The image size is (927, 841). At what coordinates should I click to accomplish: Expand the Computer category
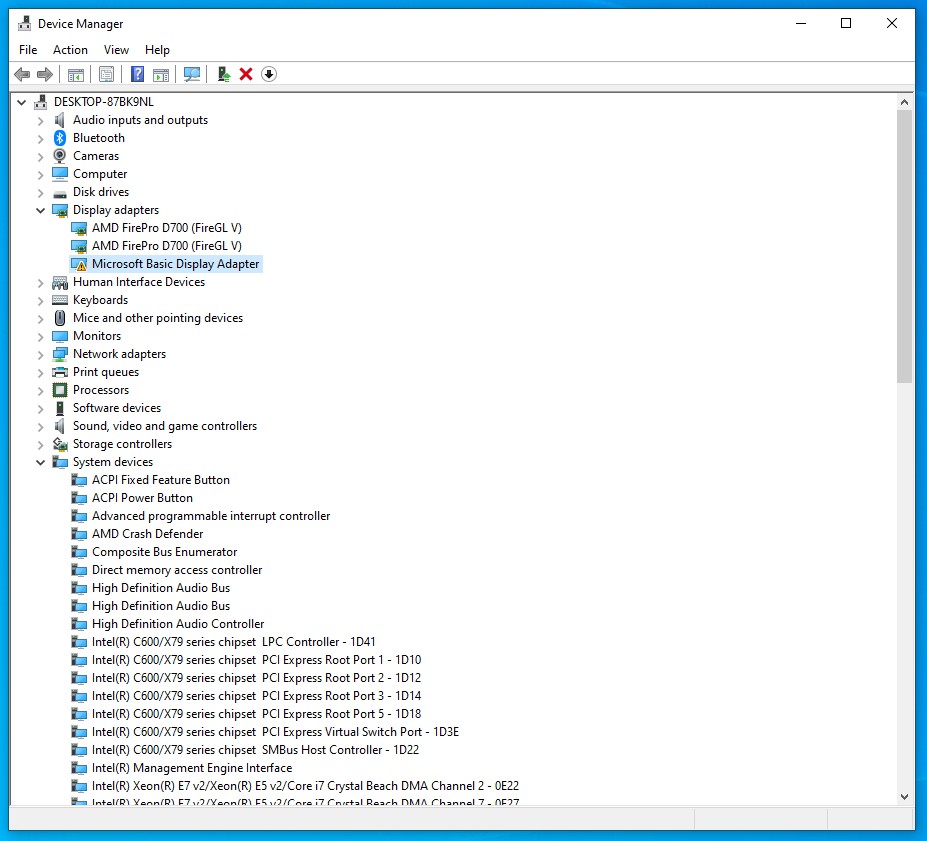(40, 174)
